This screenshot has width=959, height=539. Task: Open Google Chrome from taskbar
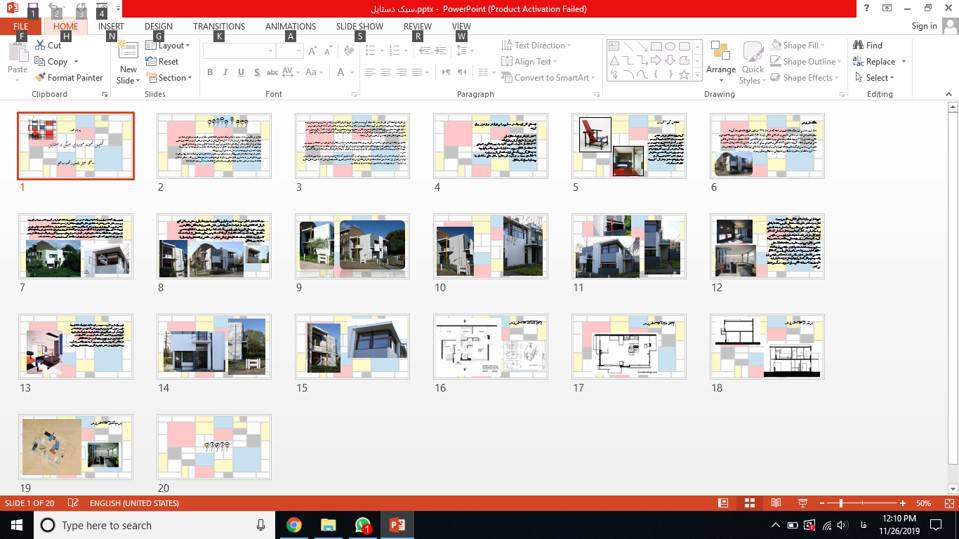[294, 525]
